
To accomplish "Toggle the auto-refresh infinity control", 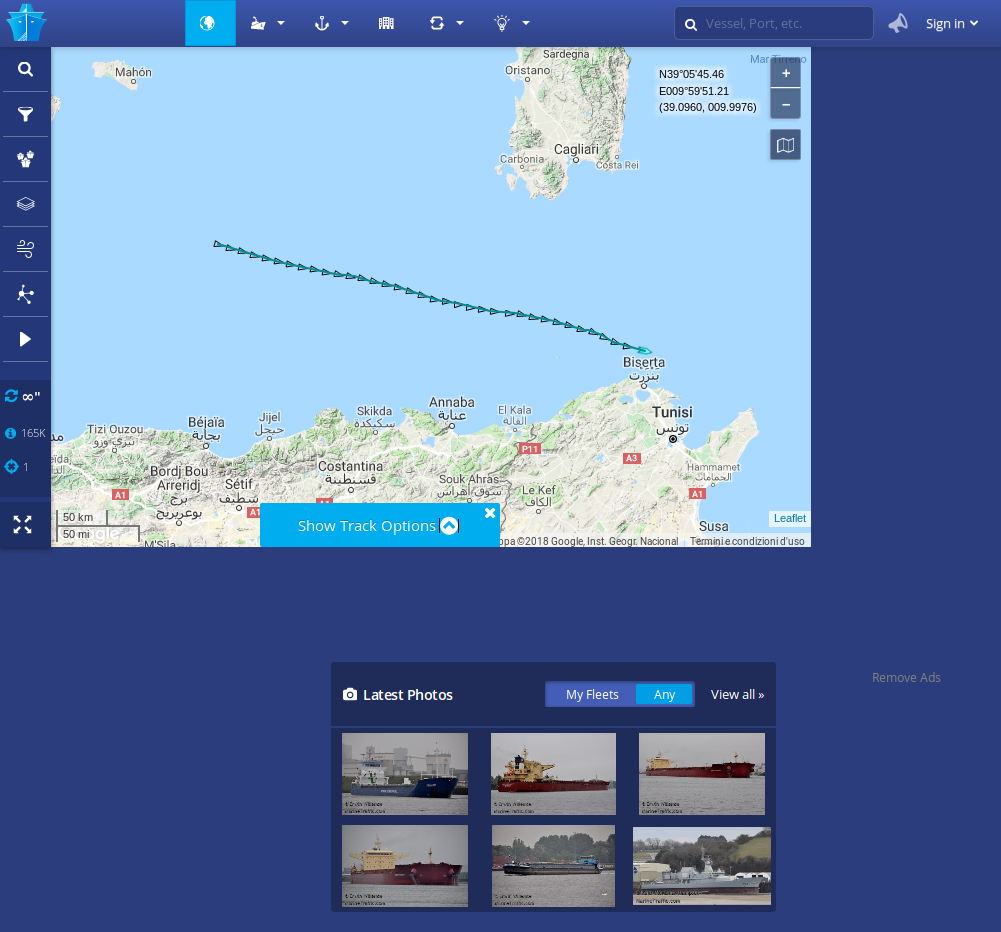I will pyautogui.click(x=23, y=396).
